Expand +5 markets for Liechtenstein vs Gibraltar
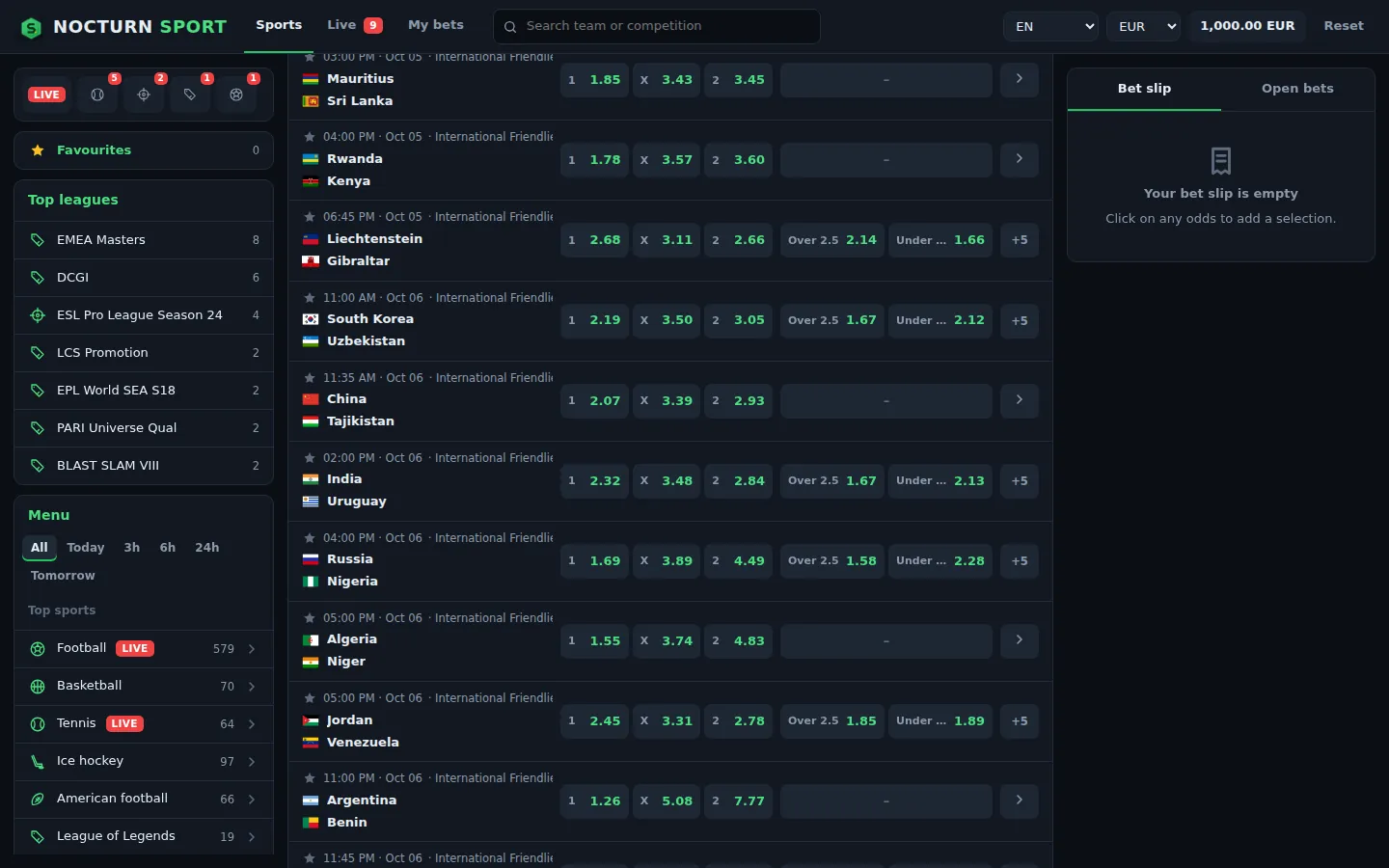 1020,240
